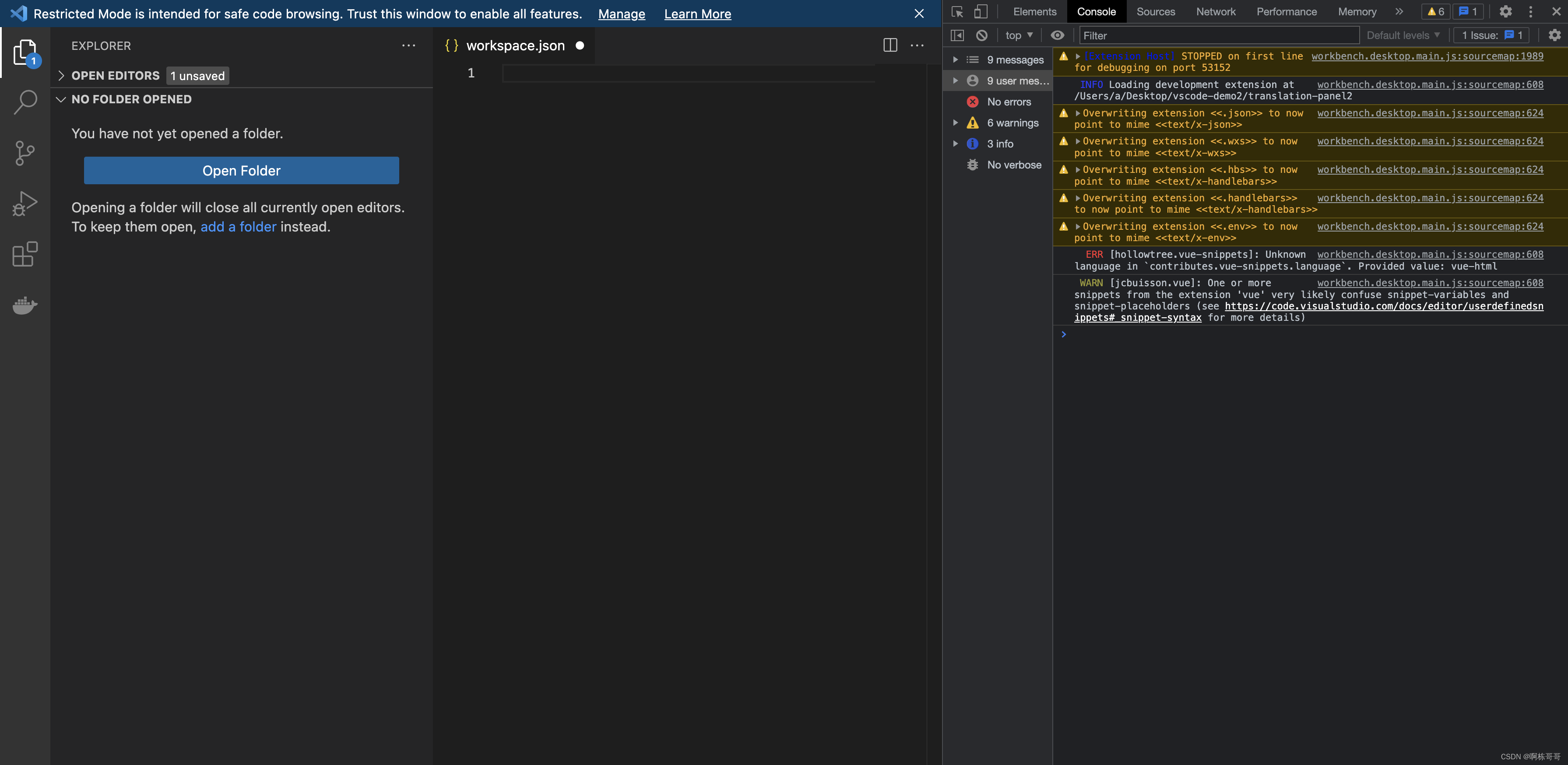The width and height of the screenshot is (1568, 765).
Task: Click the 1 message issue badge in tab bar
Action: [x=1468, y=11]
